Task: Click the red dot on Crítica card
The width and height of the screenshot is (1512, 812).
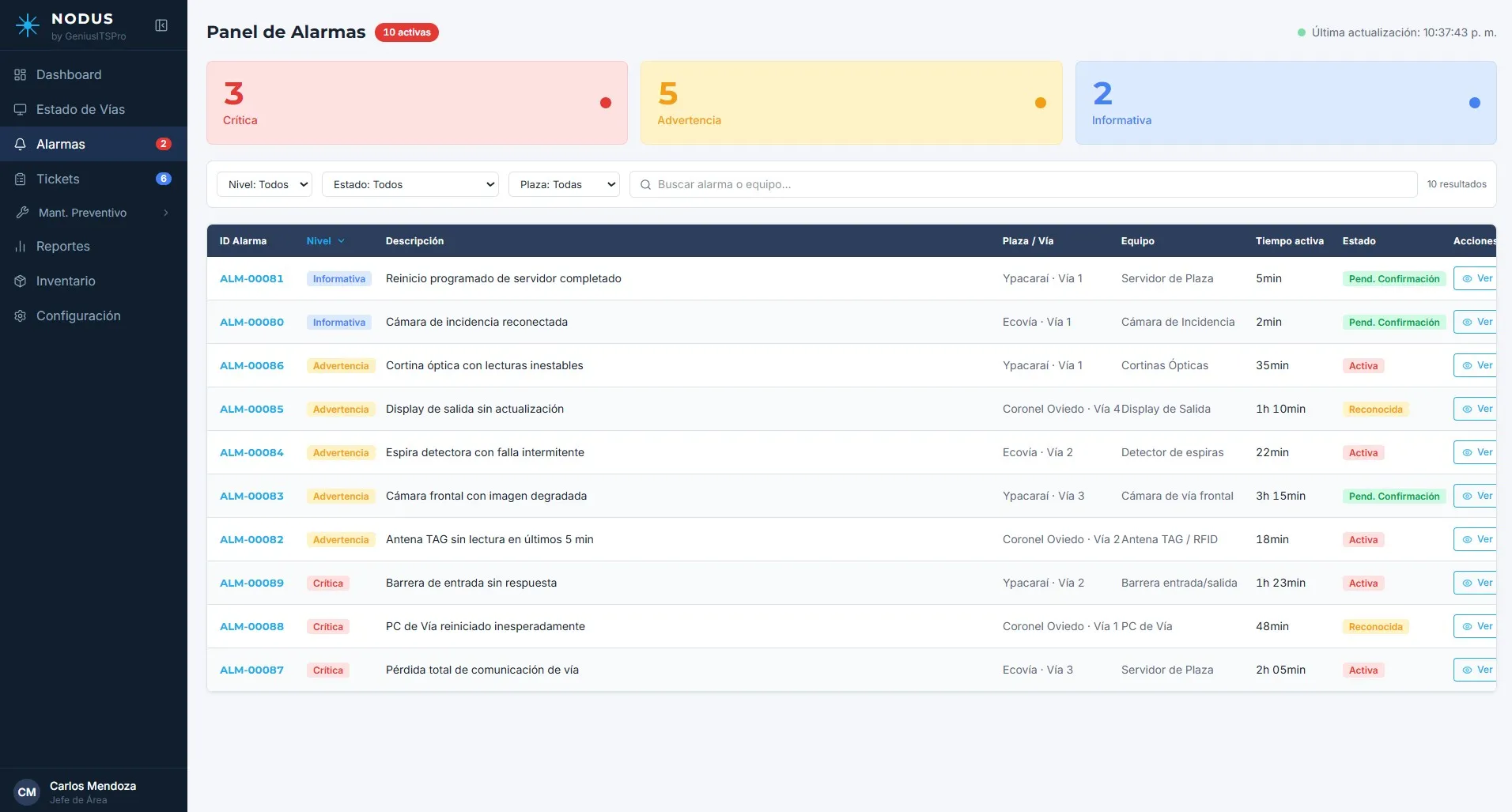Action: click(x=606, y=103)
